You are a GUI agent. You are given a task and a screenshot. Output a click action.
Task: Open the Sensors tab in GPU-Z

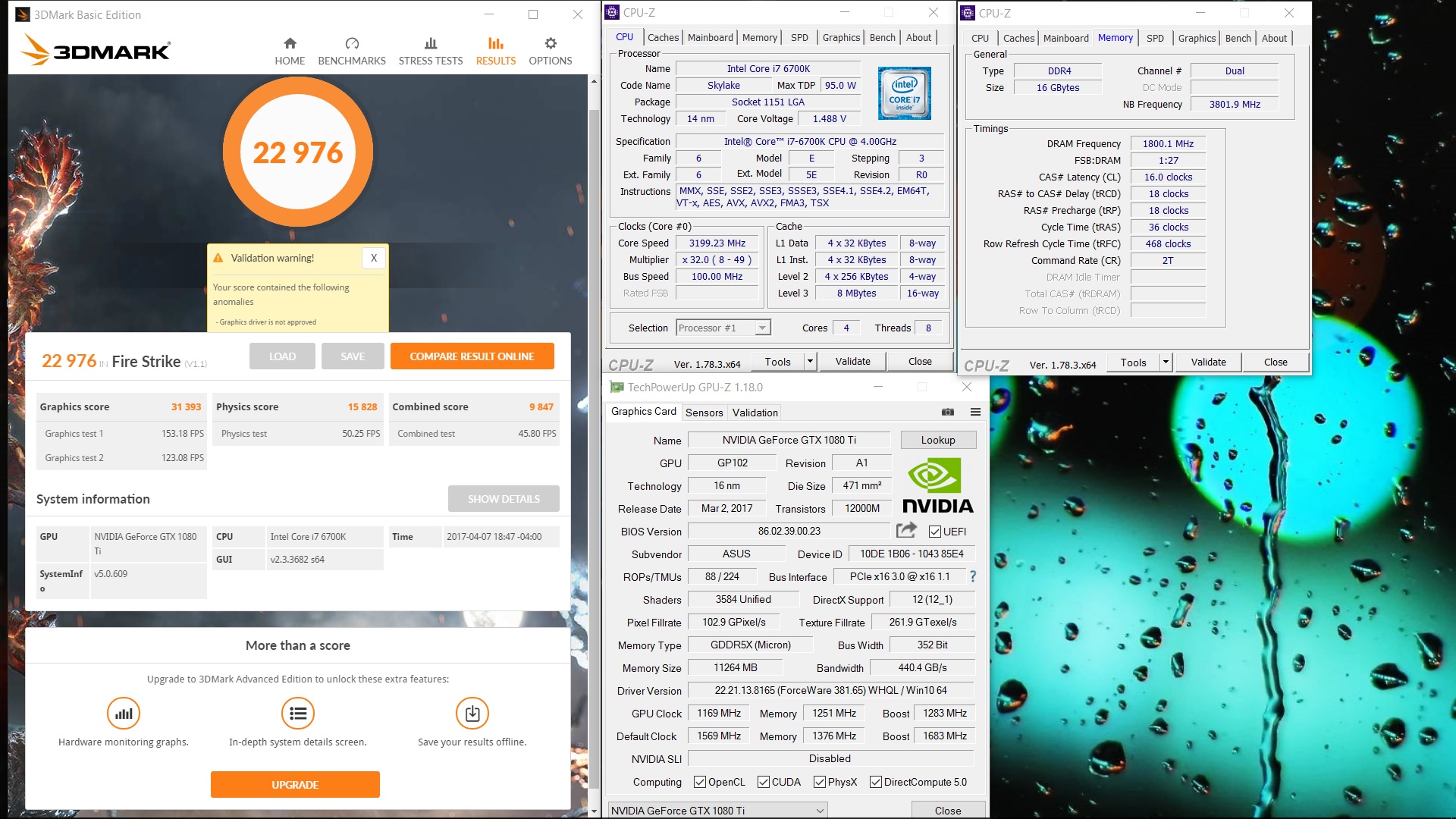click(x=704, y=413)
